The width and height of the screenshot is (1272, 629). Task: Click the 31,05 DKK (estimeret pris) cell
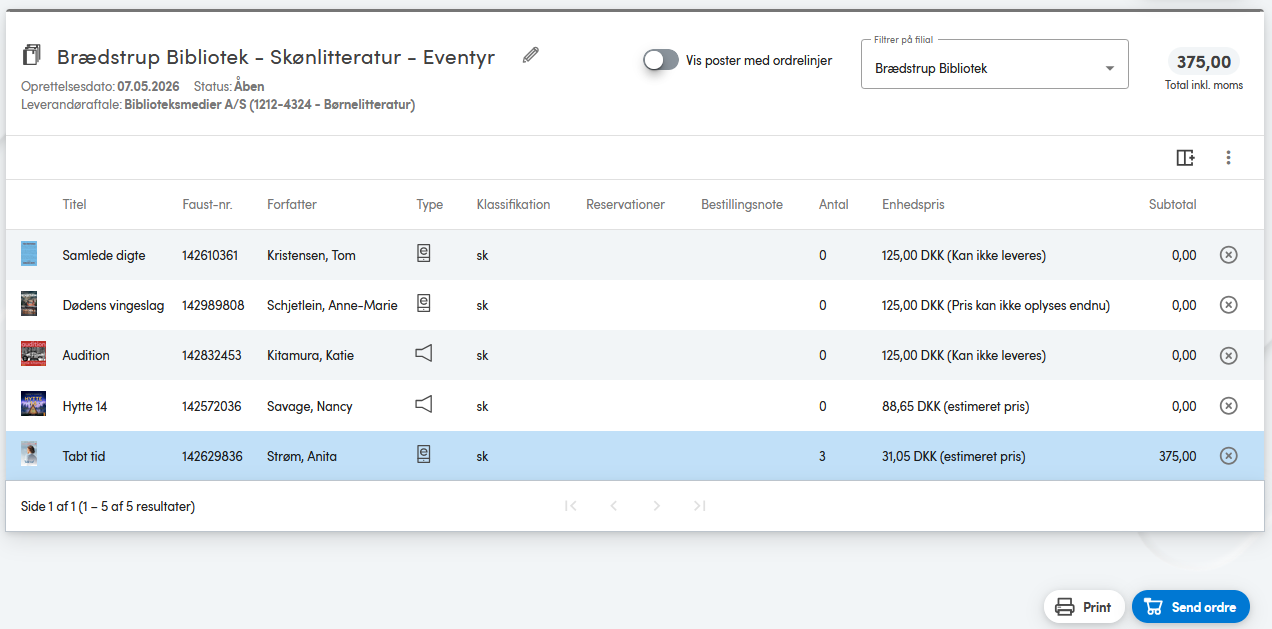[x=954, y=456]
